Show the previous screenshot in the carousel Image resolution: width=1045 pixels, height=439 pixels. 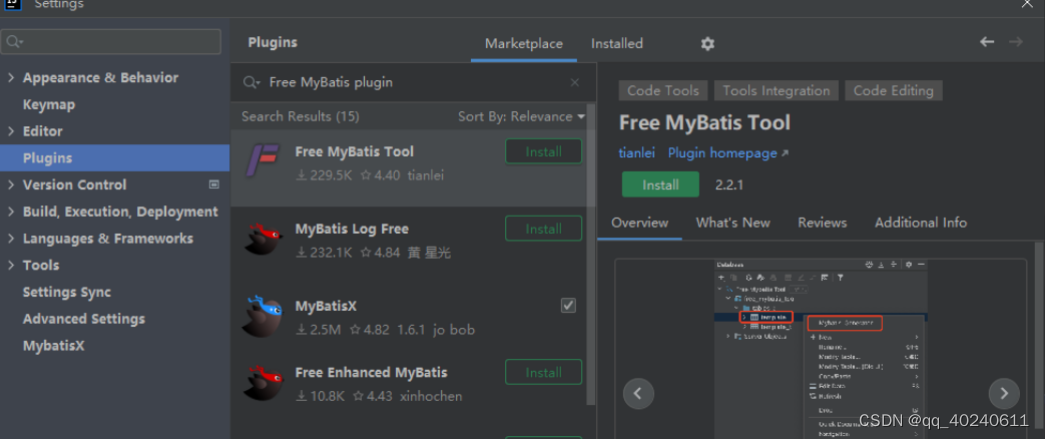point(638,393)
